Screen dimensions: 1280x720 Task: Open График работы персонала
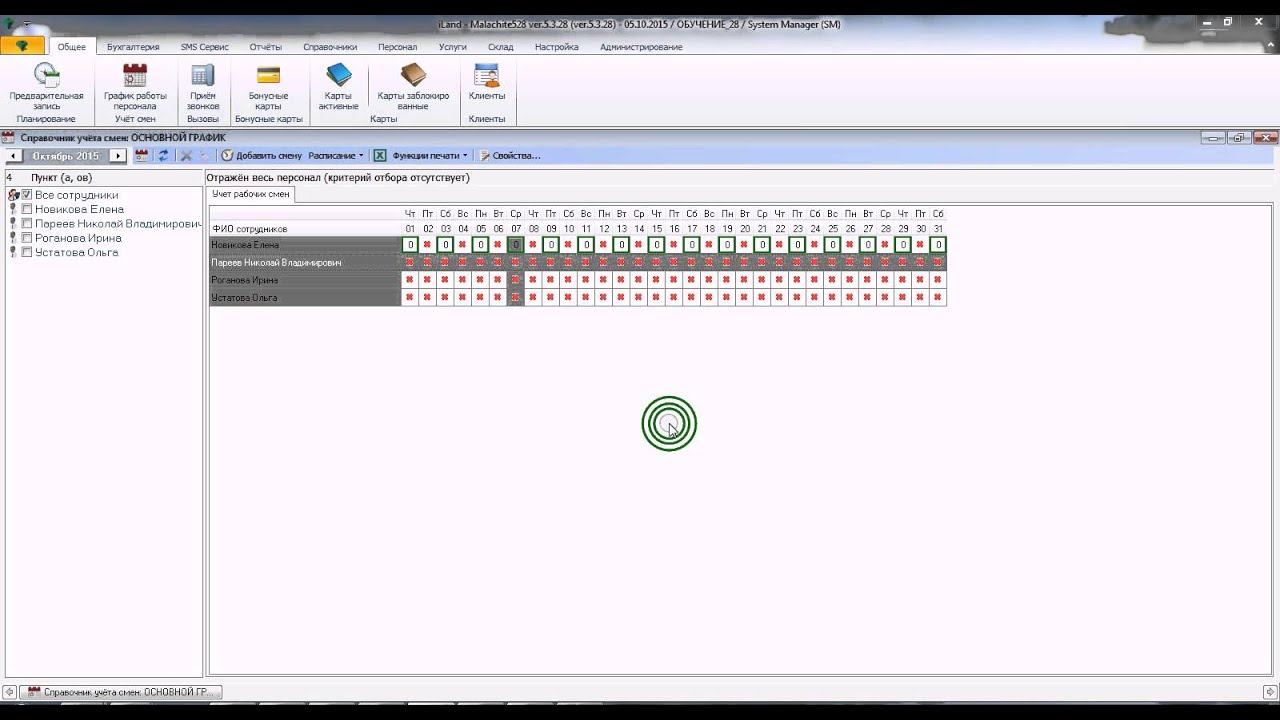click(x=135, y=86)
